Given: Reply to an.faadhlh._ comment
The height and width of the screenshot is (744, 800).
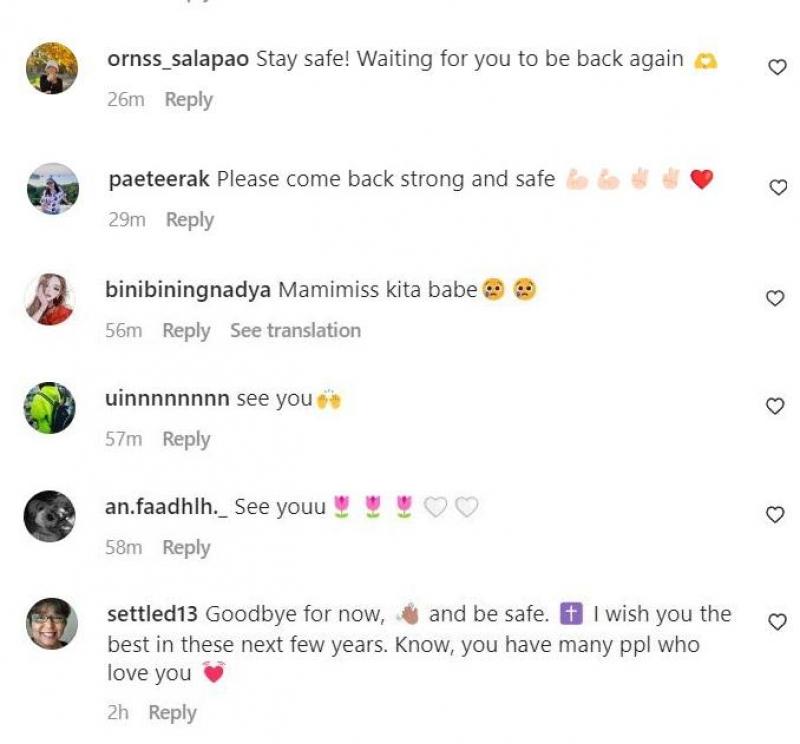Looking at the screenshot, I should [186, 548].
